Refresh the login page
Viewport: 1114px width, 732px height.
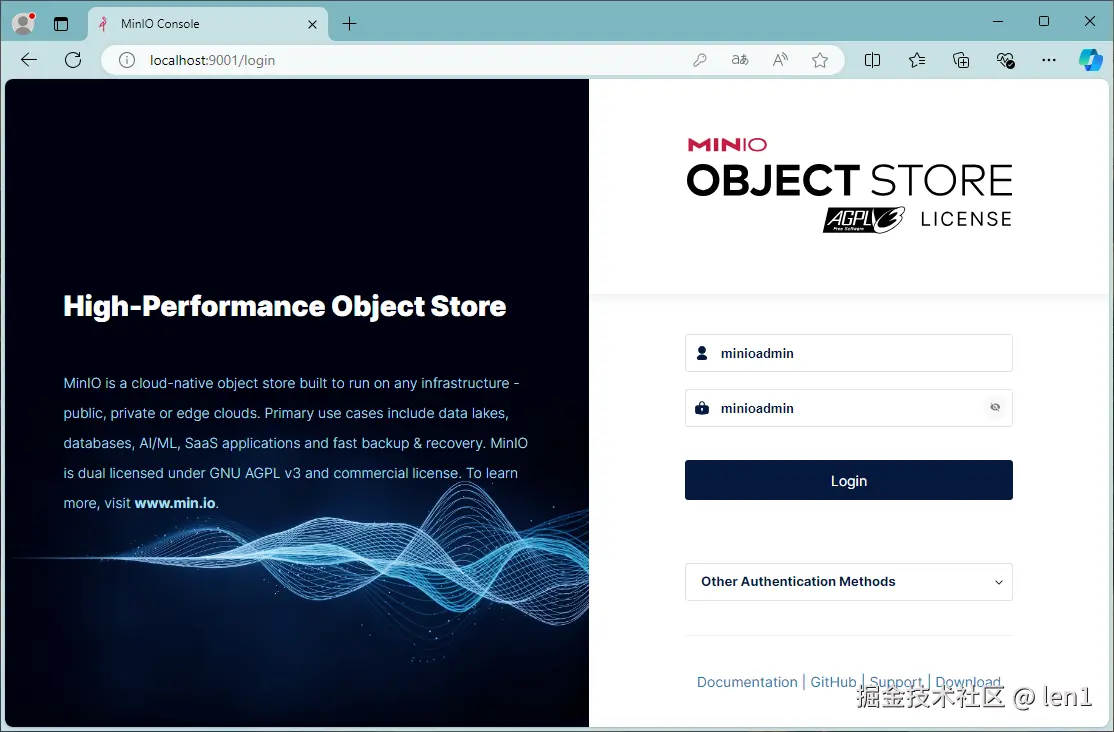click(x=73, y=60)
